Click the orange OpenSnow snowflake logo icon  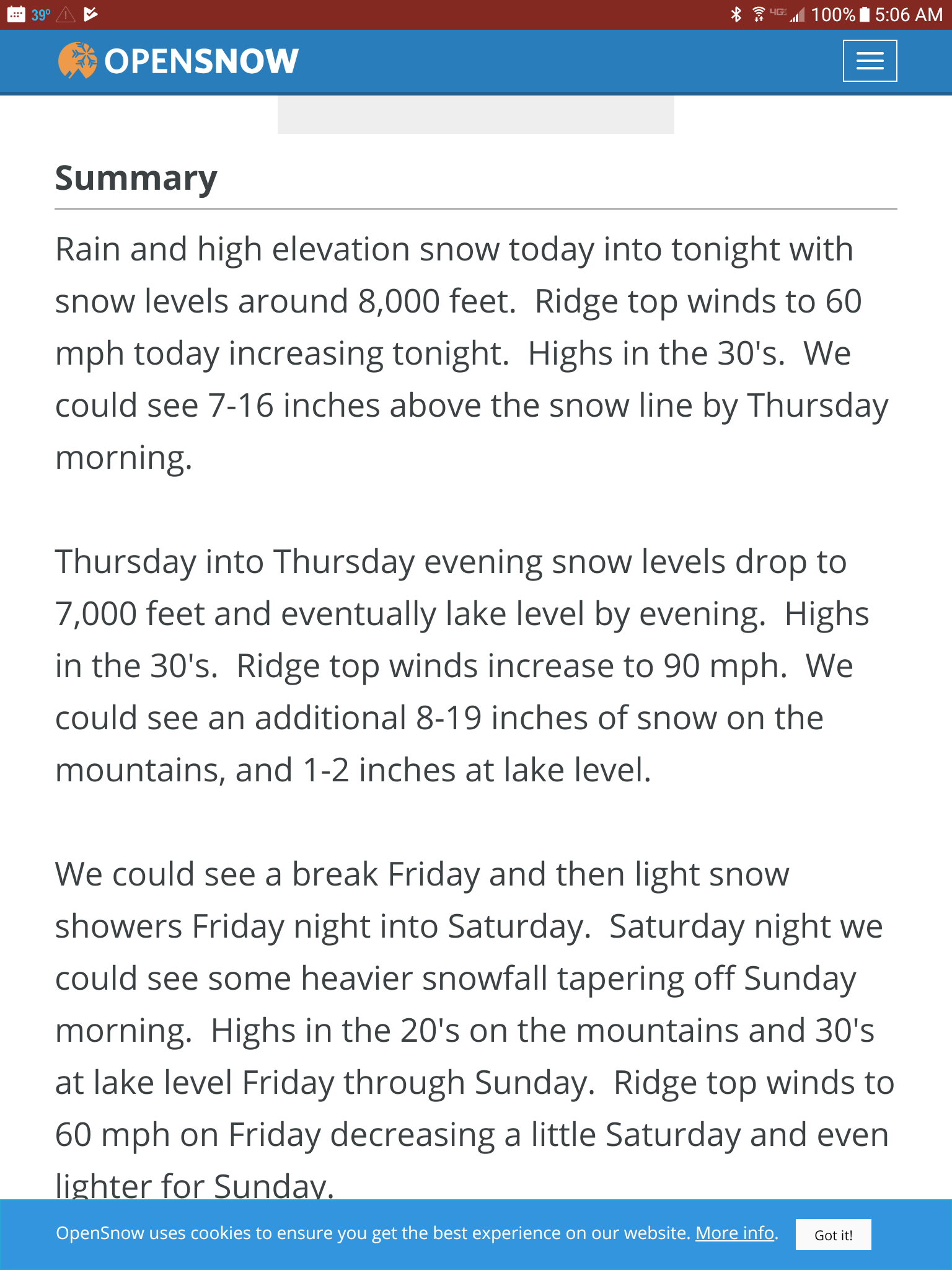click(x=77, y=60)
